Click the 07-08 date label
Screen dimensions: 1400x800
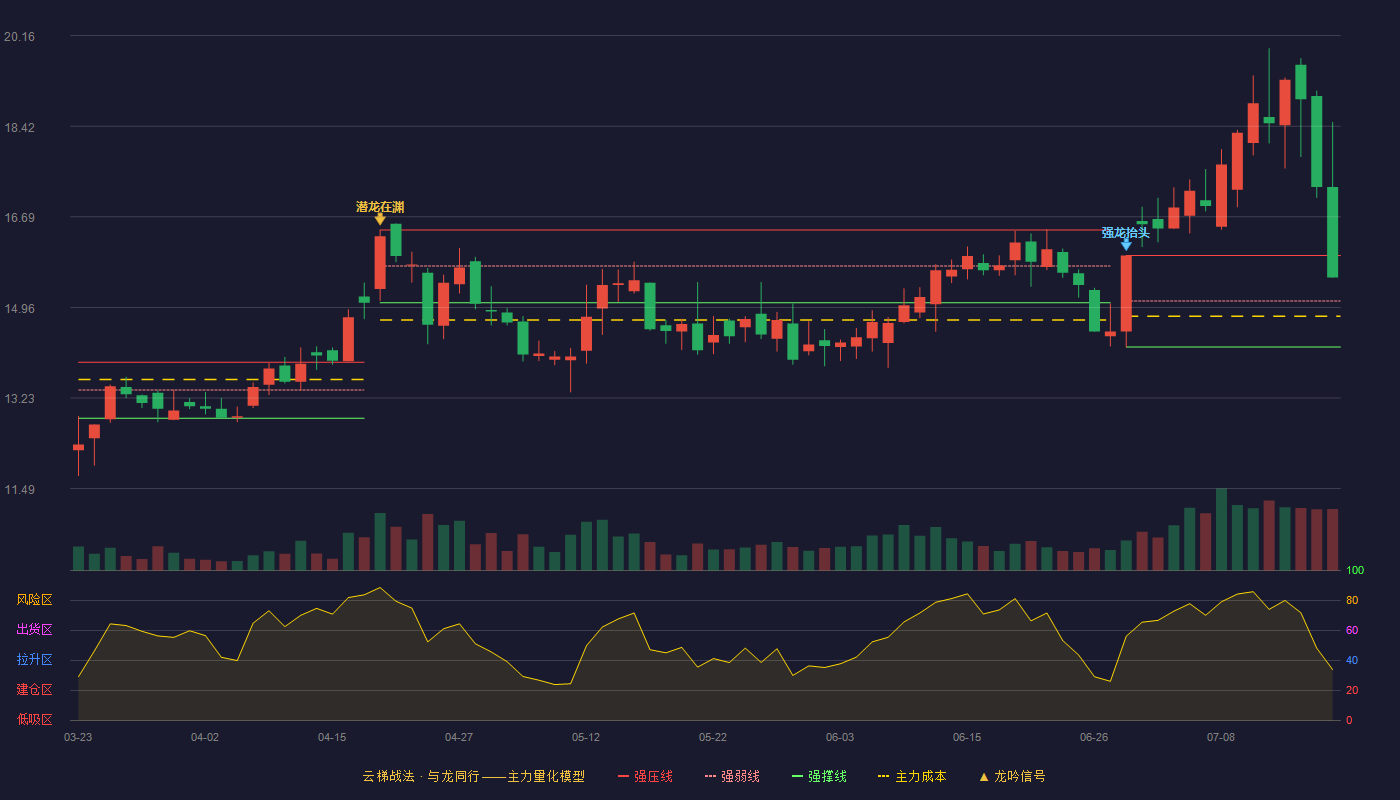pyautogui.click(x=1221, y=737)
